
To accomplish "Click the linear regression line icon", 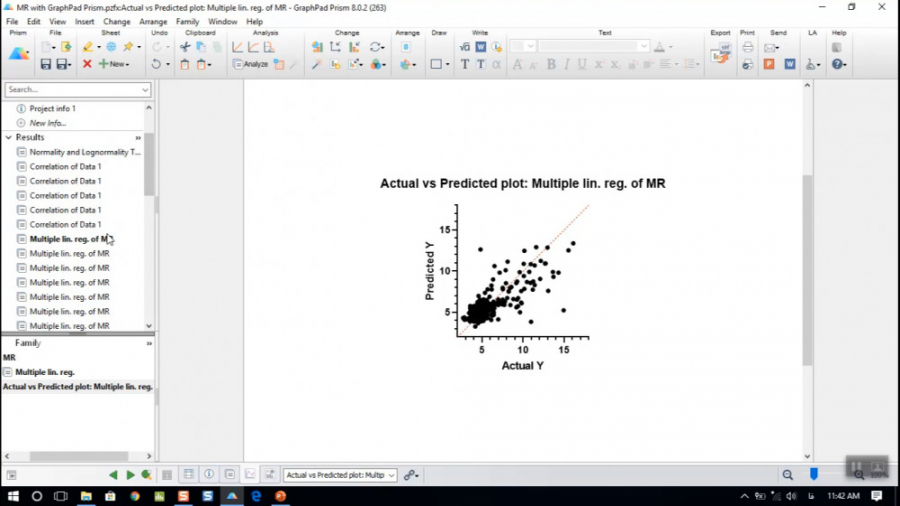I will coord(237,47).
